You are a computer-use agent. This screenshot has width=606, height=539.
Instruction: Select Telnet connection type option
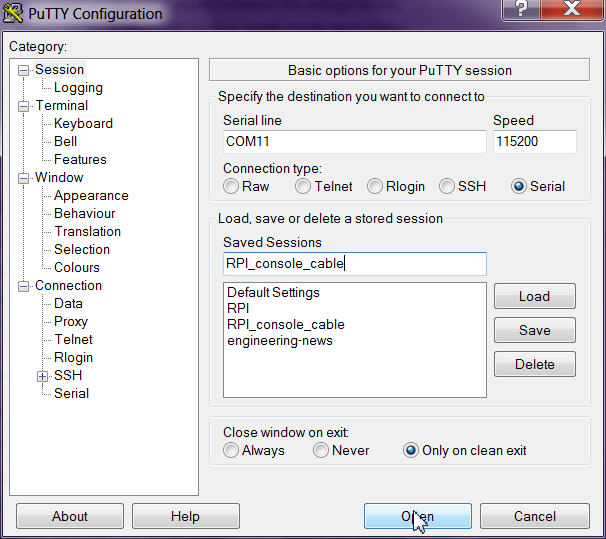[x=303, y=187]
